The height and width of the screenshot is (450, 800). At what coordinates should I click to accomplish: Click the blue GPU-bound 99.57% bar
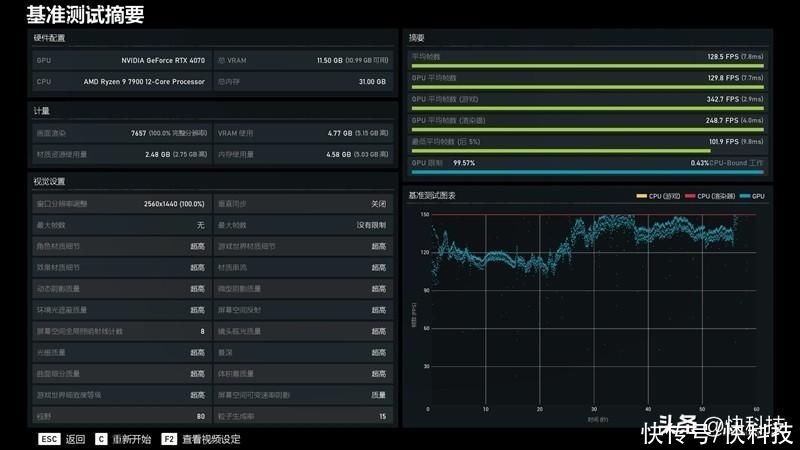pos(587,172)
